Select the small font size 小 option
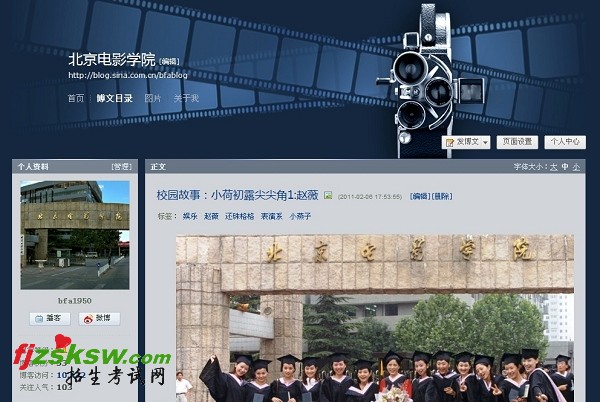Viewport: 600px width, 402px height. (578, 167)
